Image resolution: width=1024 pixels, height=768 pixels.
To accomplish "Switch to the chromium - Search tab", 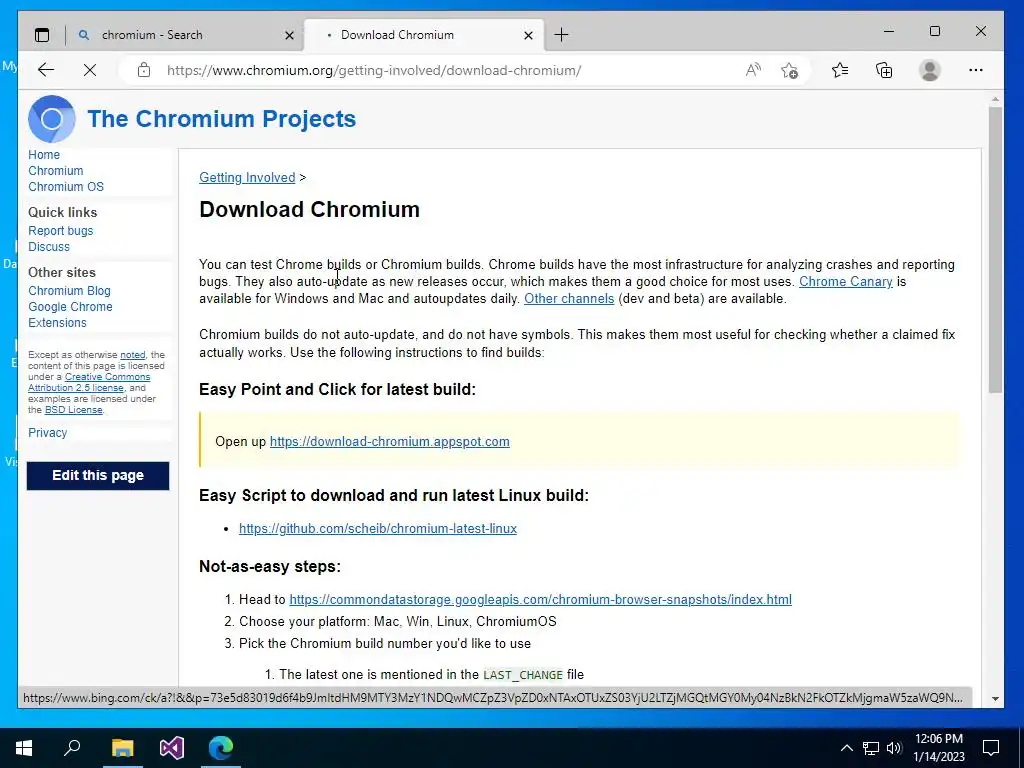I will coord(185,35).
